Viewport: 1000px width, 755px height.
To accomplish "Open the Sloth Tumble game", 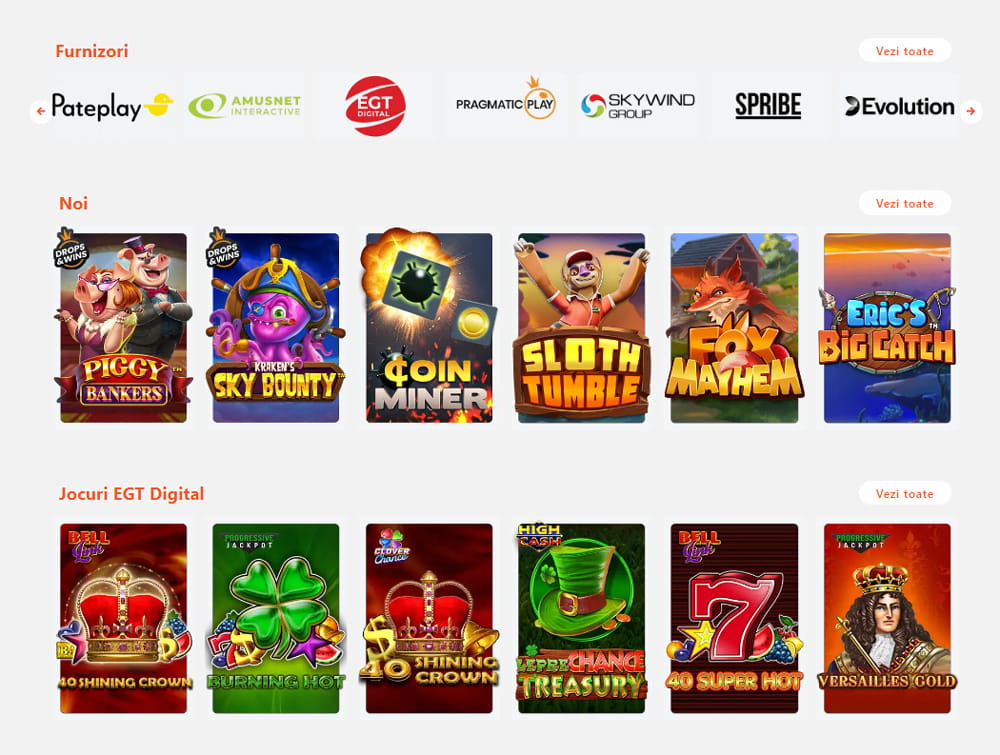I will [581, 328].
